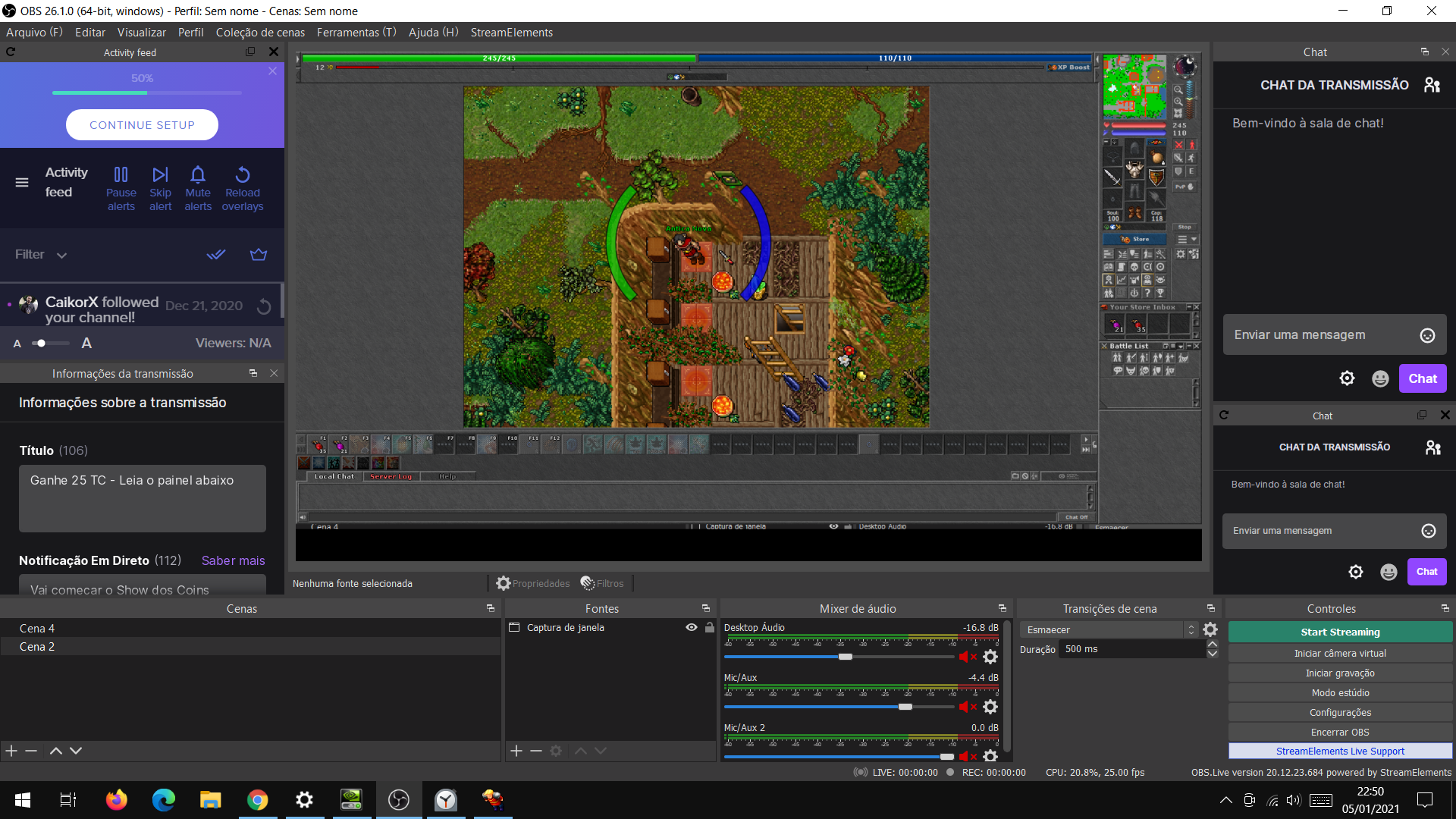Refresh the Activity feed dock

coord(11,52)
